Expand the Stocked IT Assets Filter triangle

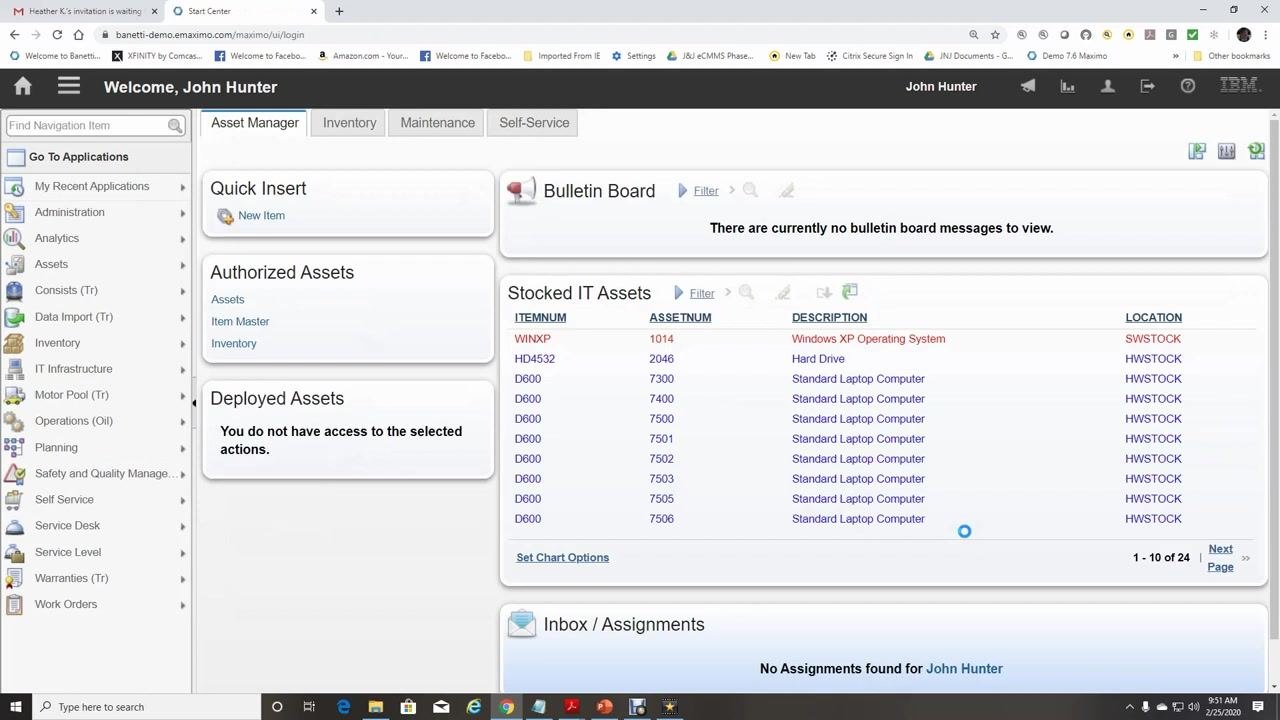(679, 293)
